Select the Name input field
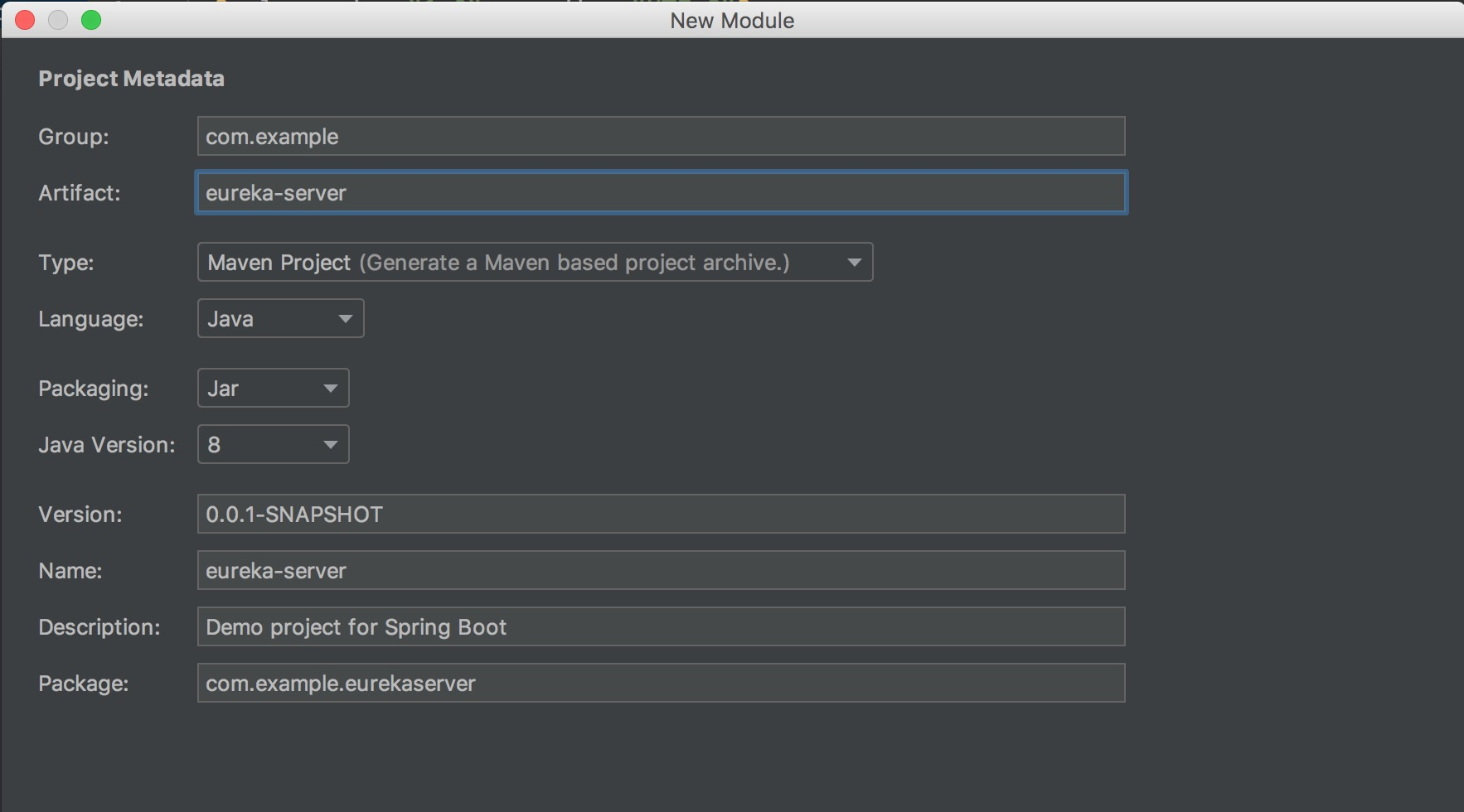1464x812 pixels. point(660,571)
